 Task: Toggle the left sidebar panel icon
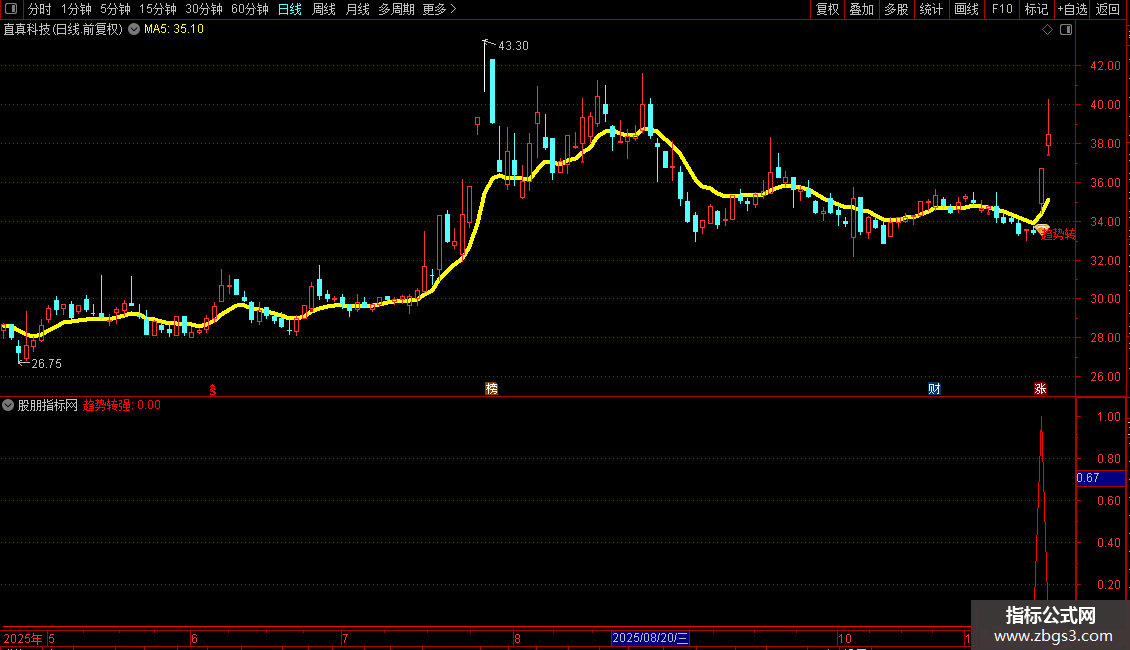11,9
